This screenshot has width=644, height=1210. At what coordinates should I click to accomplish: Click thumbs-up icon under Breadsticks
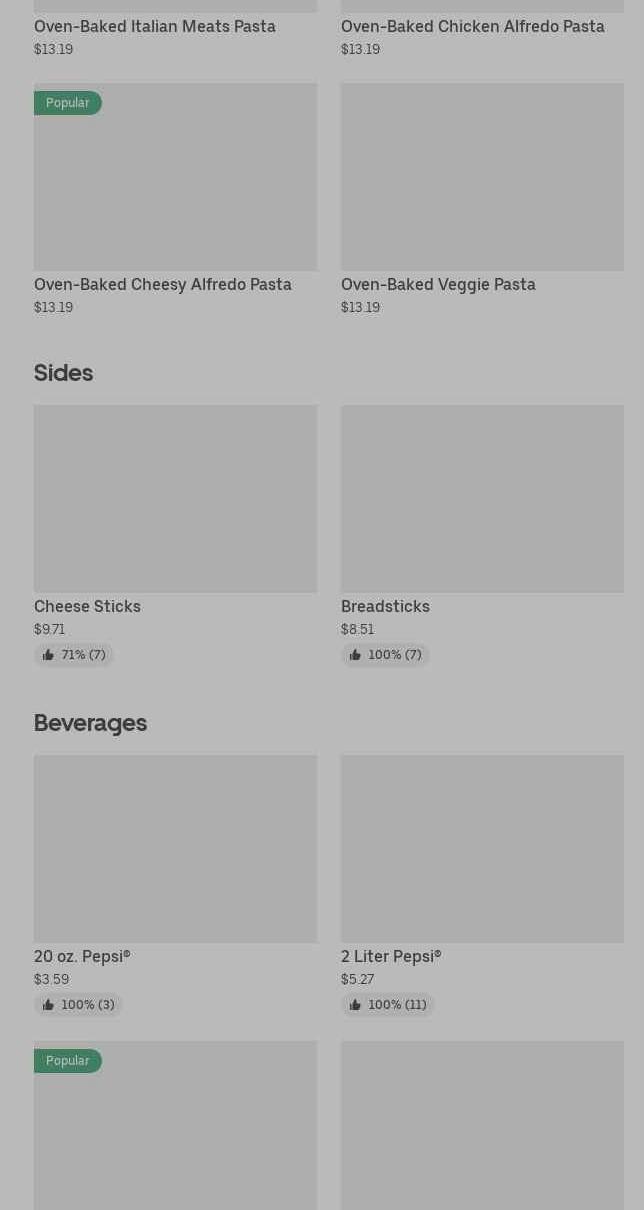coord(355,655)
